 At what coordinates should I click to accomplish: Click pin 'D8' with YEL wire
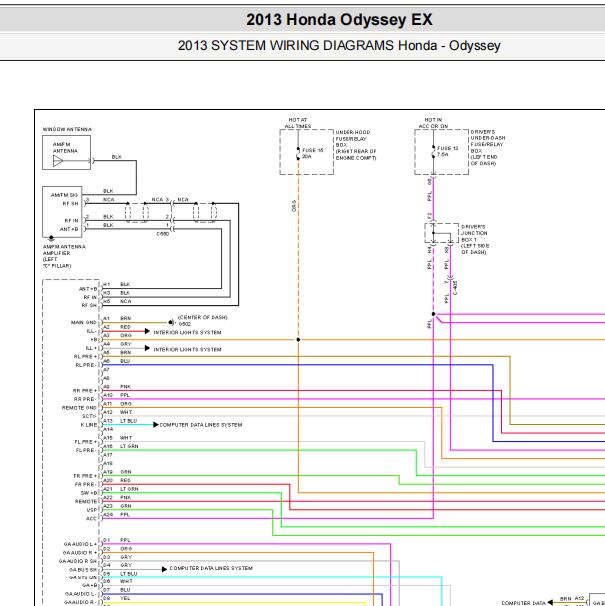106,598
